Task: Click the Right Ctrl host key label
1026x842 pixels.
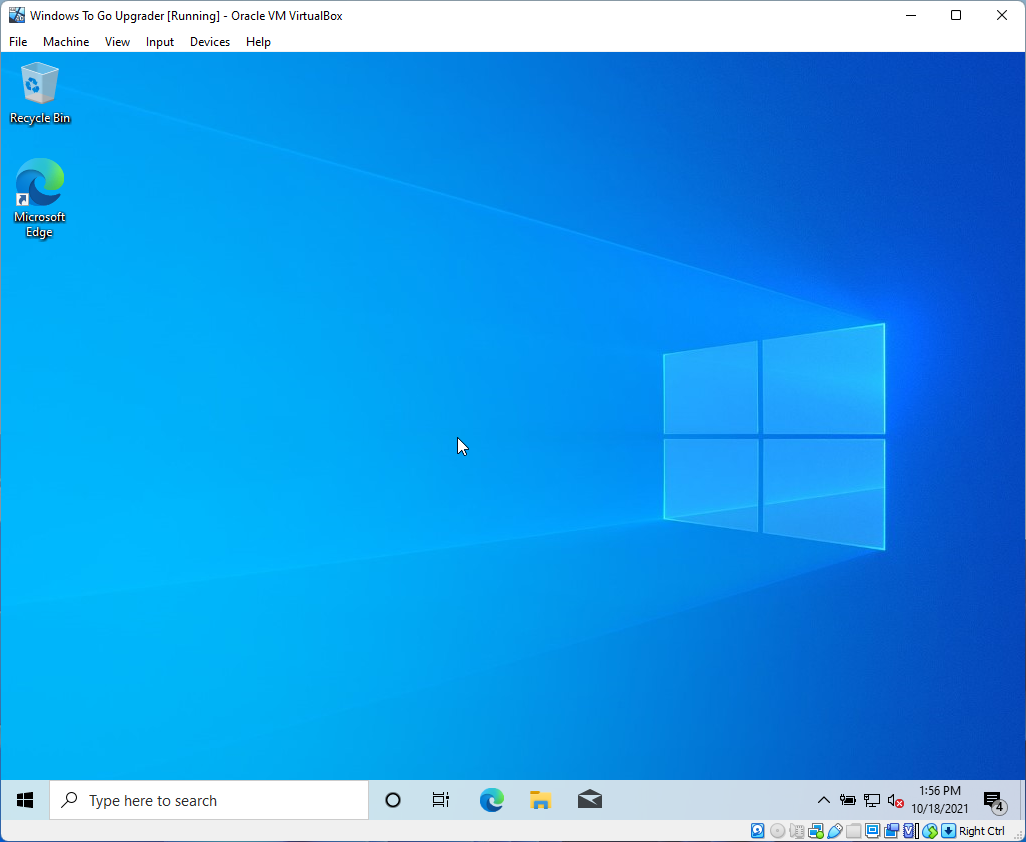Action: point(982,831)
